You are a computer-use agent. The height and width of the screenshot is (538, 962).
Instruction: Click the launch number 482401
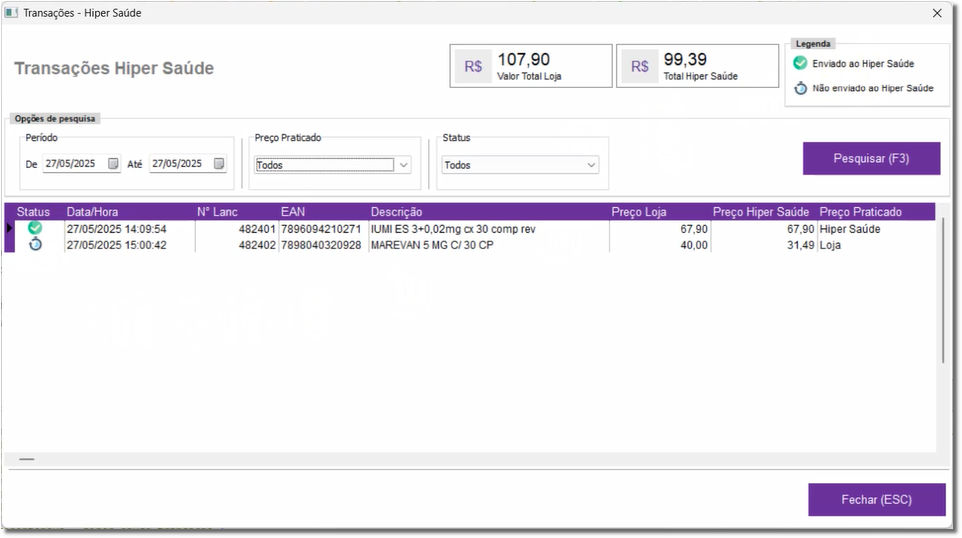(257, 229)
